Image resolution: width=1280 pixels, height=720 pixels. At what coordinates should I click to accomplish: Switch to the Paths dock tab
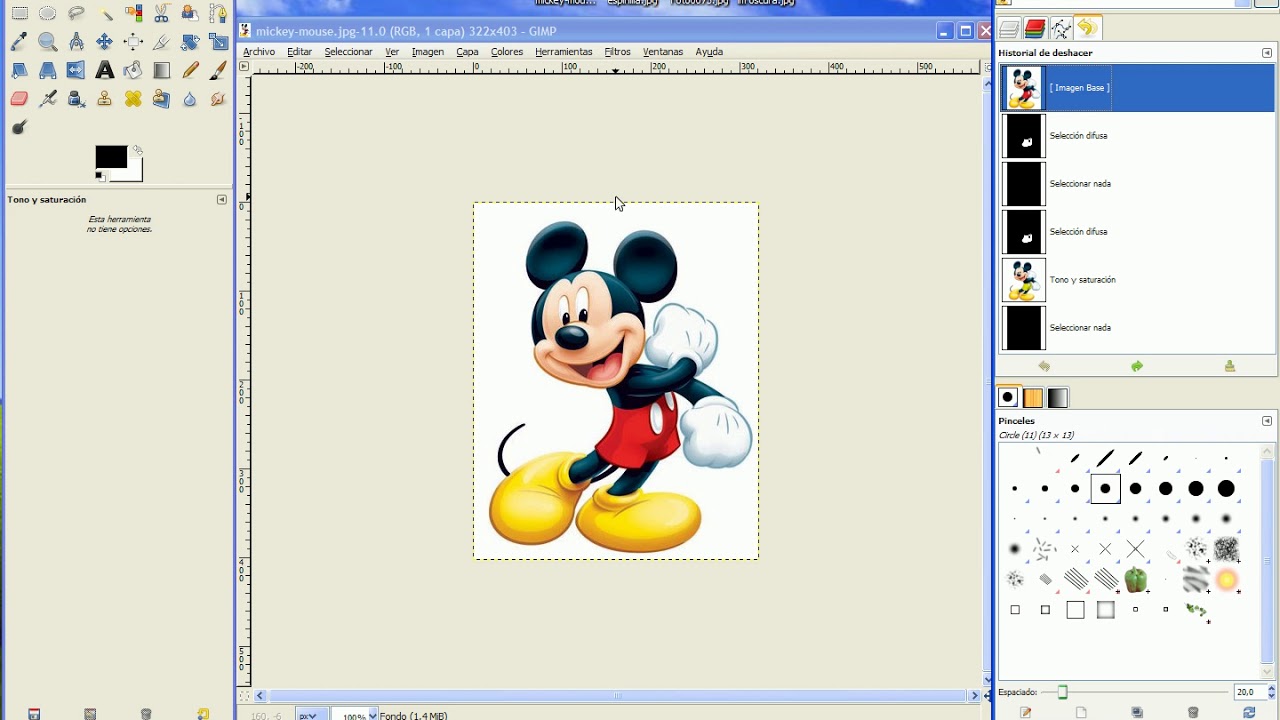click(x=1062, y=28)
